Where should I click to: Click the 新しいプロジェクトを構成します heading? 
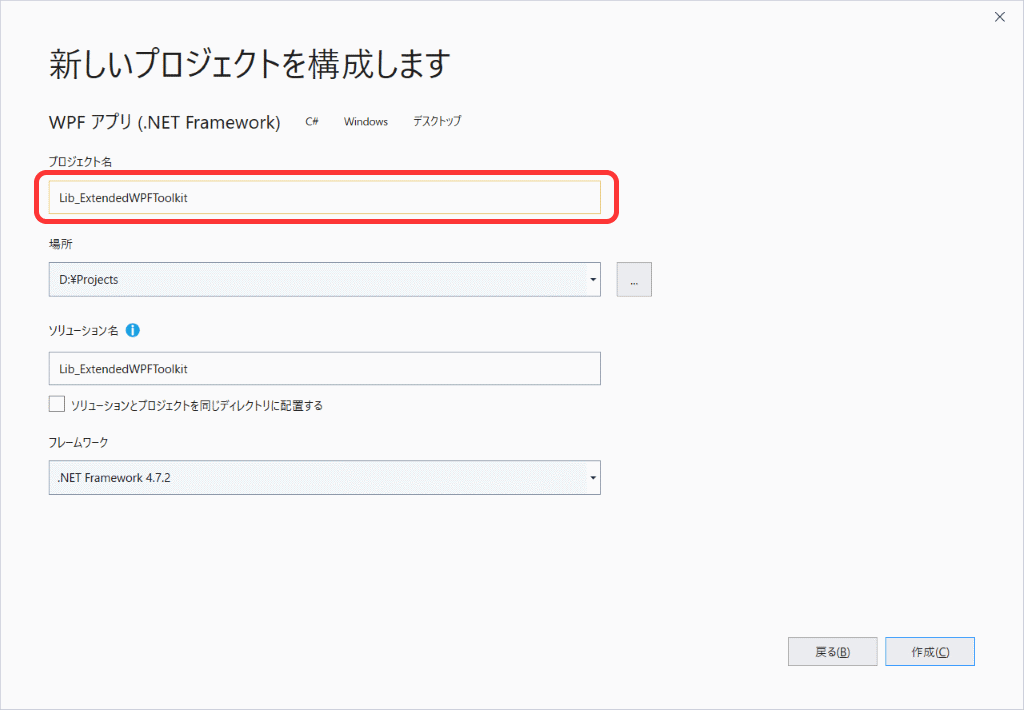coord(249,64)
